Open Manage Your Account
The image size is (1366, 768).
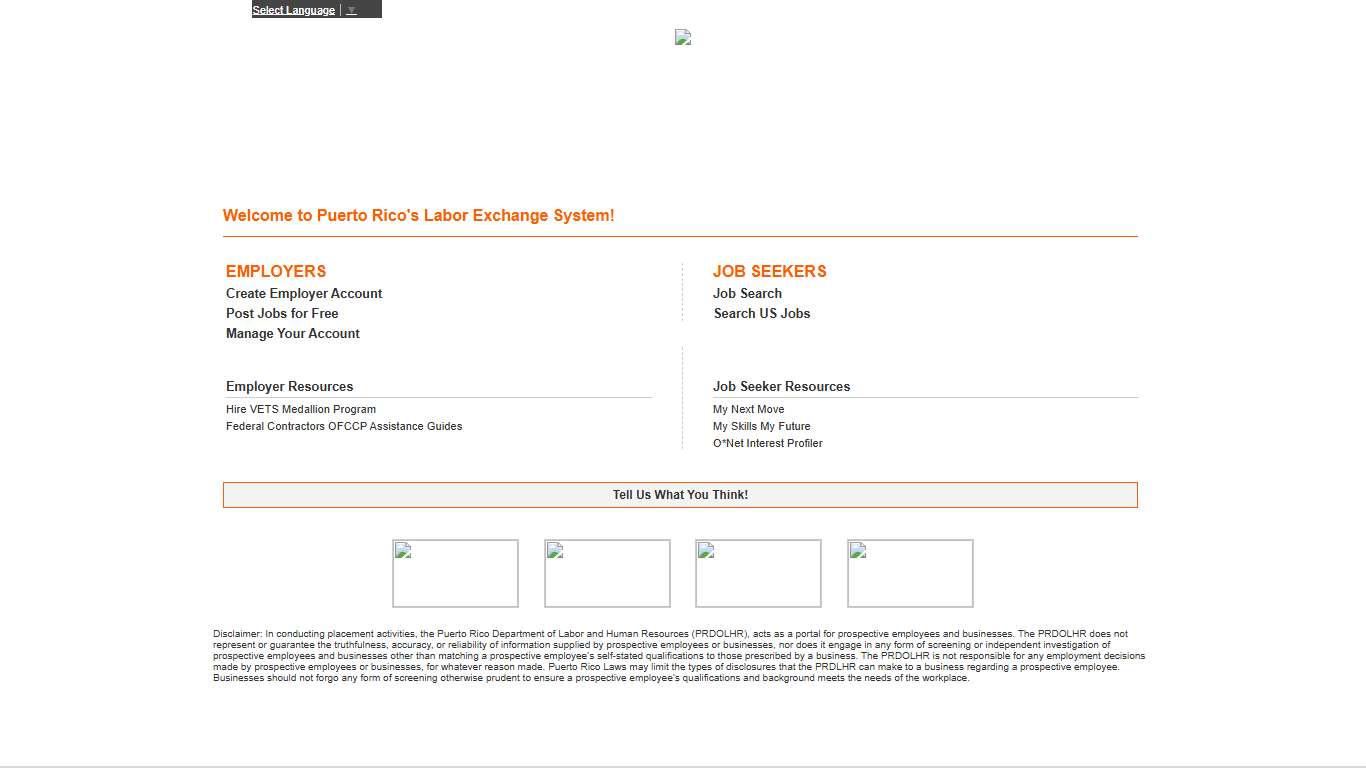coord(292,333)
